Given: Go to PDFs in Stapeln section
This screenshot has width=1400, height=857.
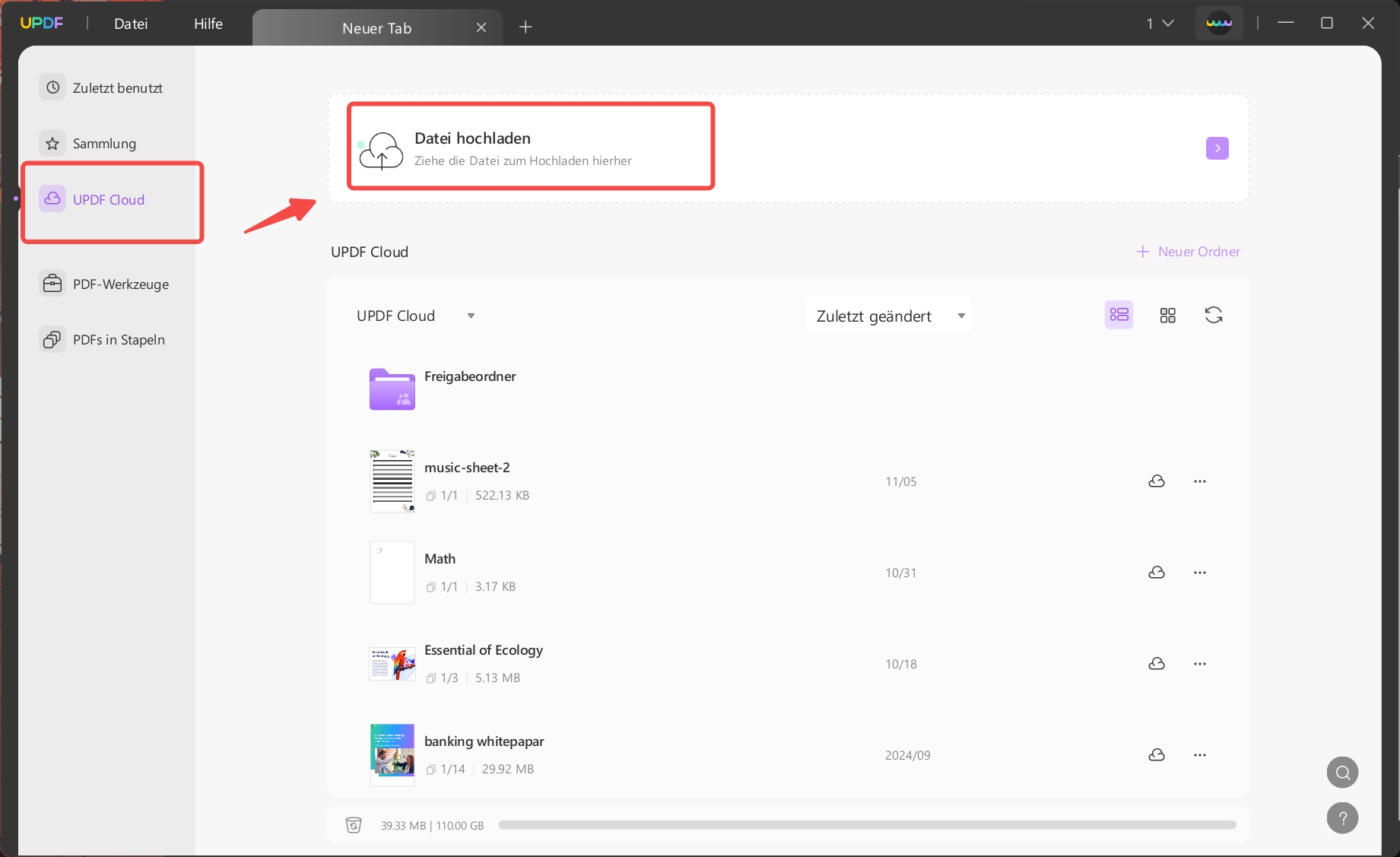Looking at the screenshot, I should point(119,339).
